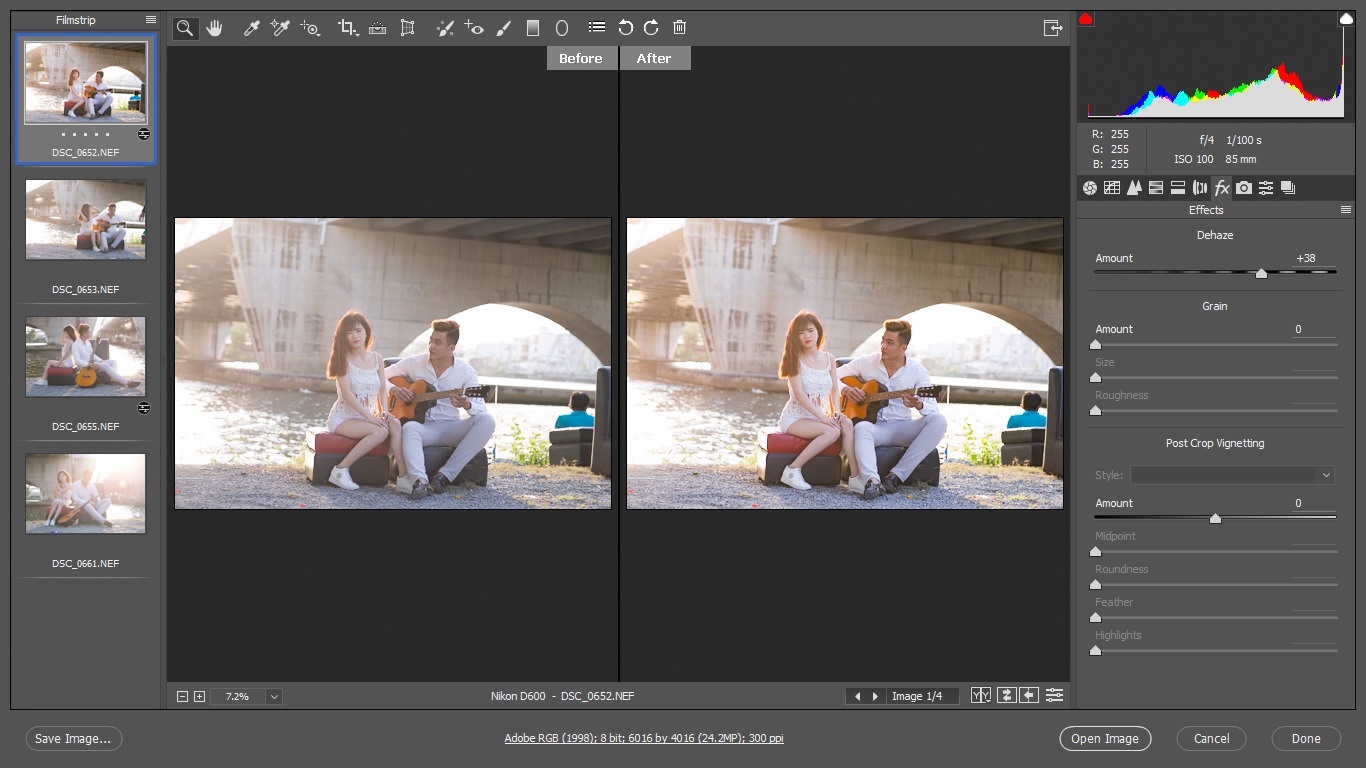Viewport: 1366px width, 768px height.
Task: Choose the Red Eye Removal tool
Action: click(x=475, y=28)
